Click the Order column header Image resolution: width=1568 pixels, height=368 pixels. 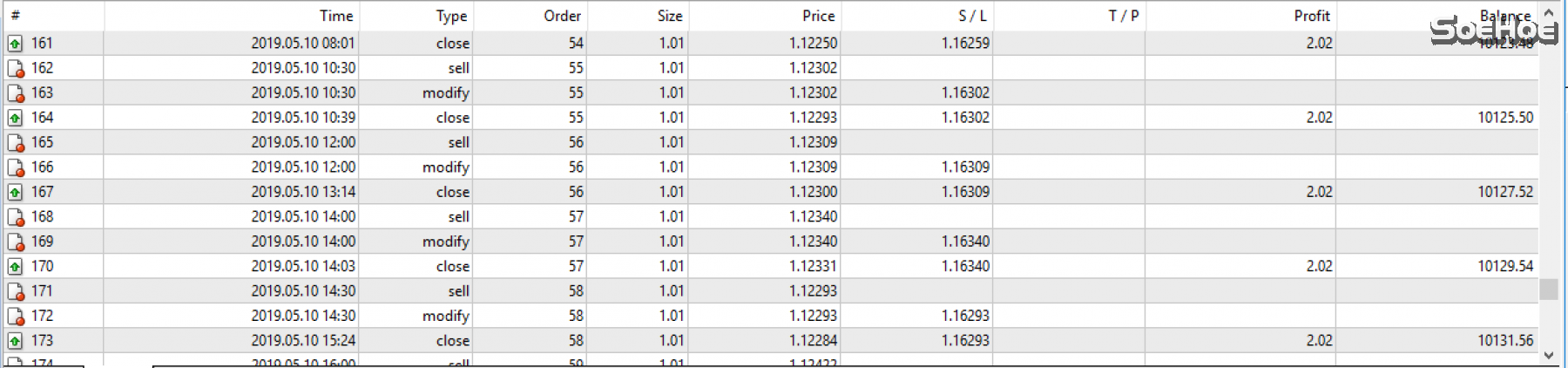coord(562,16)
